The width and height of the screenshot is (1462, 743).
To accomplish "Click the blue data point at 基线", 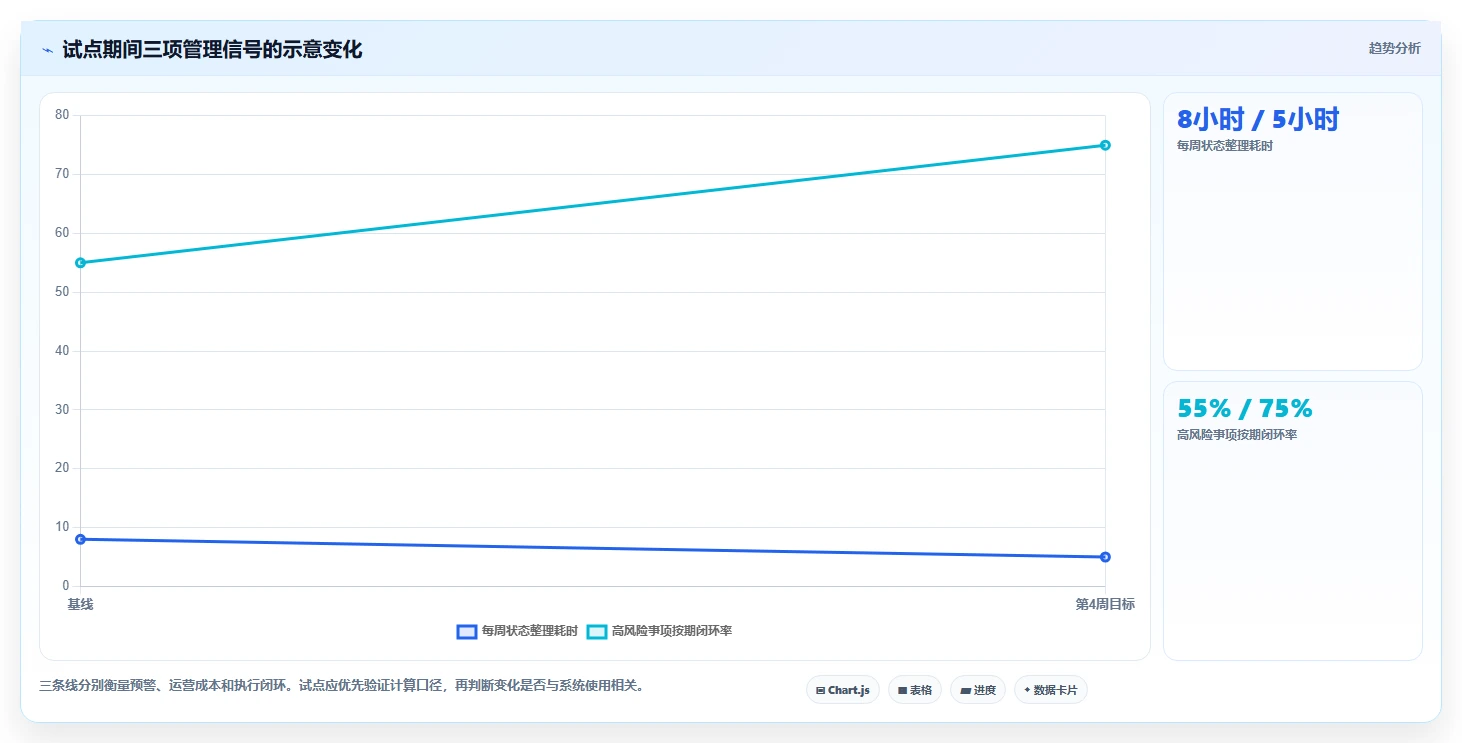I will [80, 539].
